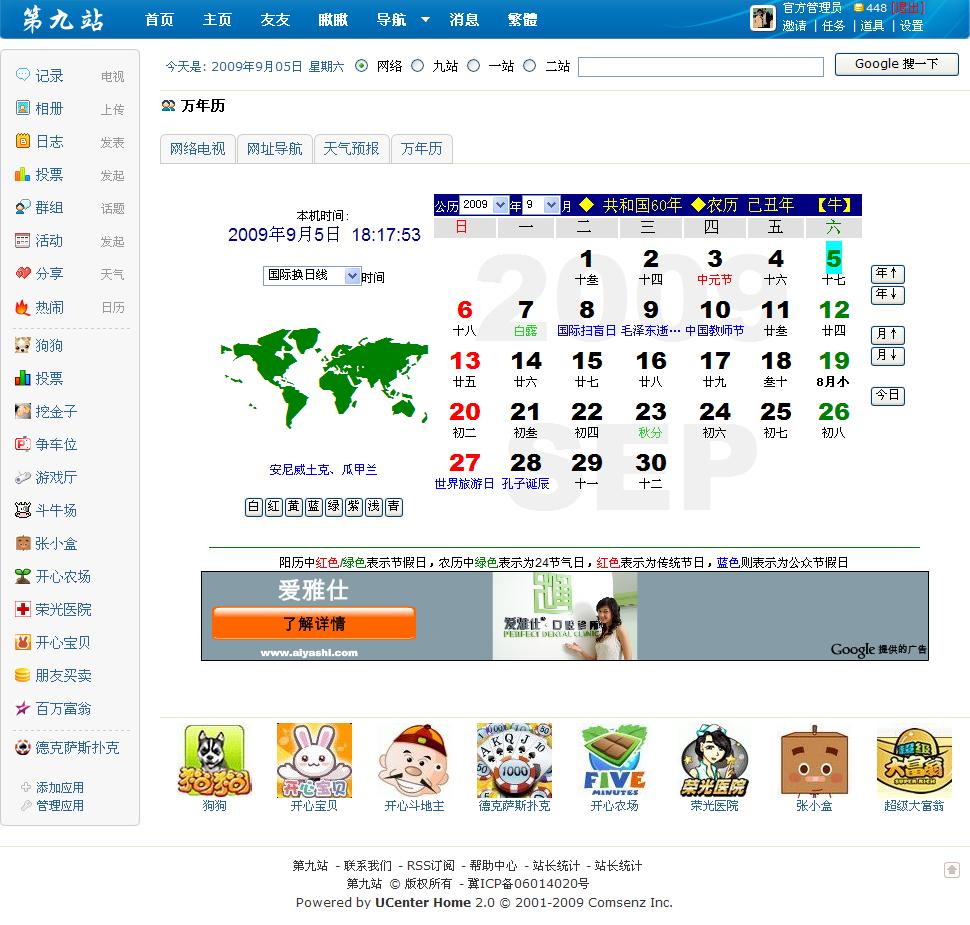Viewport: 970px width, 925px height.
Task: Expand the 导航 menu arrow
Action: [x=426, y=19]
